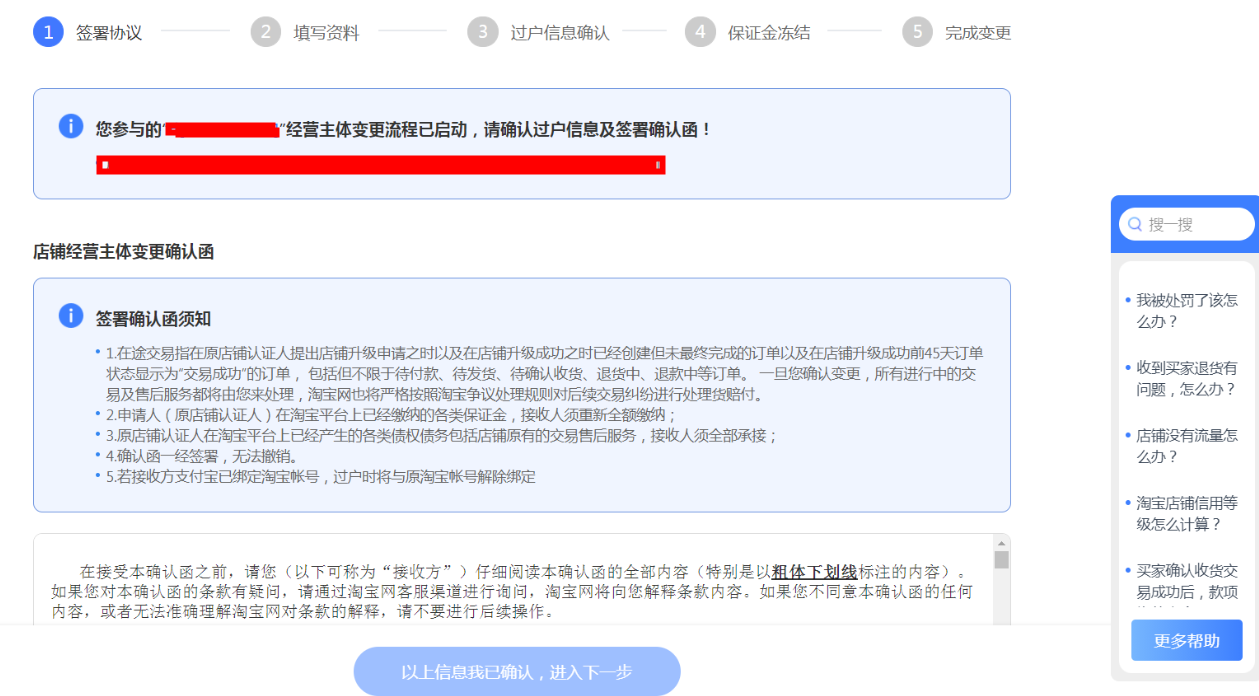The height and width of the screenshot is (696, 1259).
Task: Click the magnifier icon in help search
Action: 1135,225
